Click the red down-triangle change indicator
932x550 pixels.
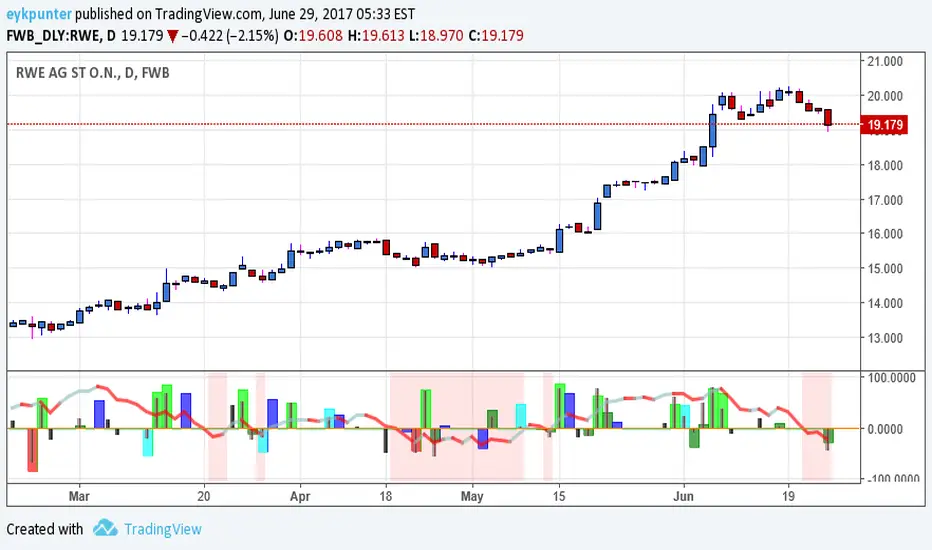click(172, 37)
